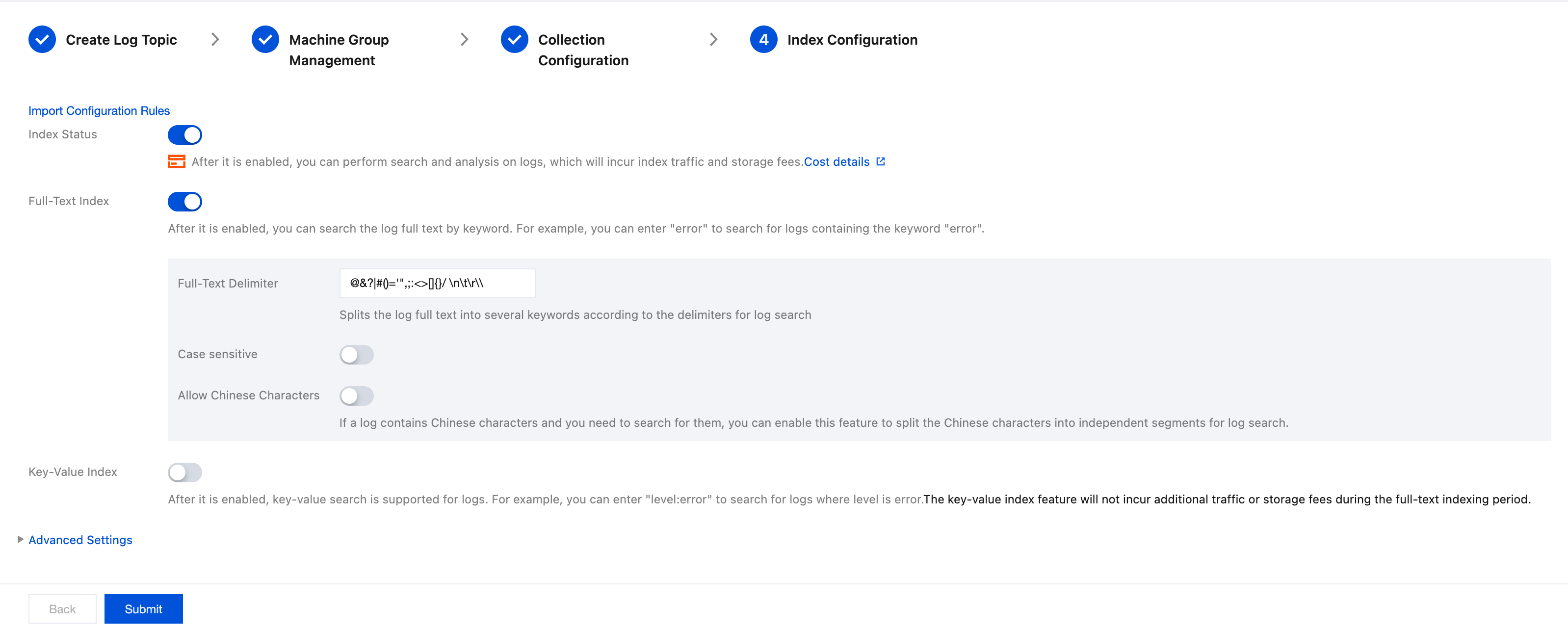This screenshot has width=1568, height=630.
Task: Turn on the Key-Value Index toggle
Action: [x=185, y=472]
